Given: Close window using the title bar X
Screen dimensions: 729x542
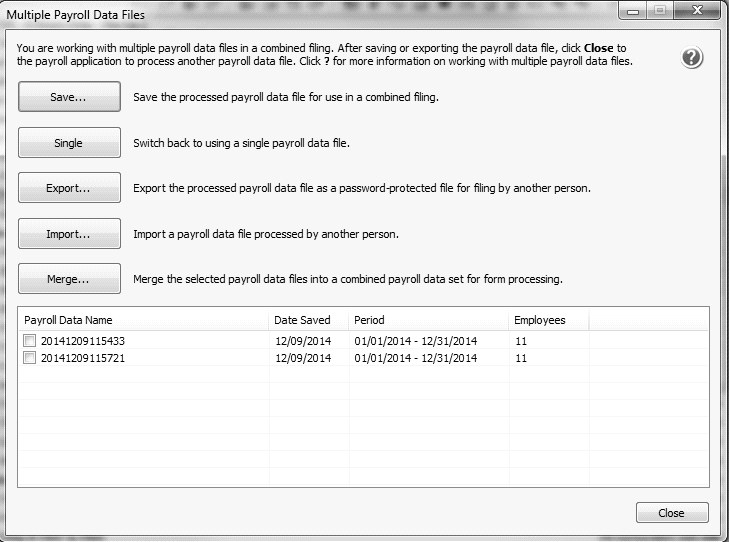Looking at the screenshot, I should pos(697,10).
